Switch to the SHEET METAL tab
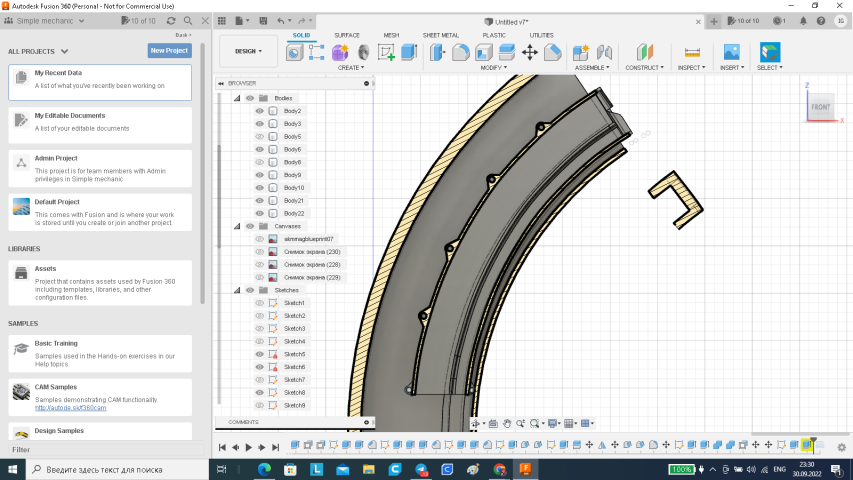853x480 pixels. click(441, 35)
